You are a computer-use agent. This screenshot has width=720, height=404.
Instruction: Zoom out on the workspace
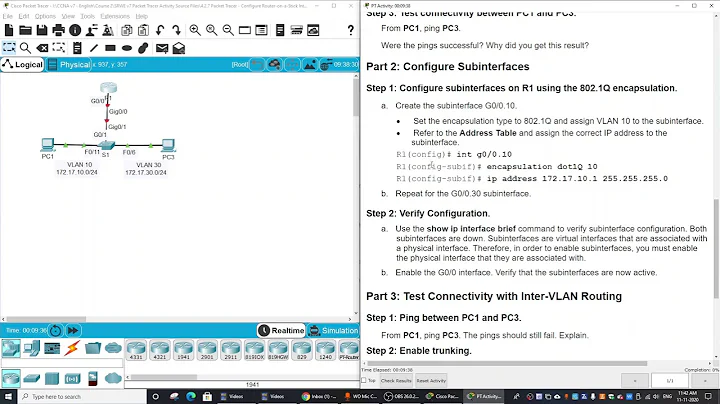pos(228,30)
